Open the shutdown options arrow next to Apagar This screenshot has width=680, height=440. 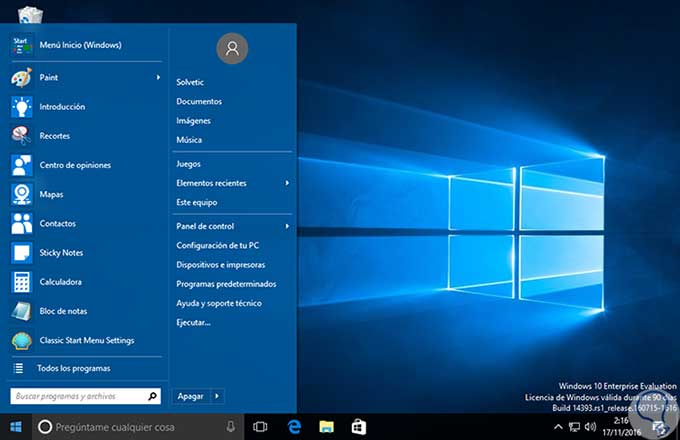click(217, 396)
